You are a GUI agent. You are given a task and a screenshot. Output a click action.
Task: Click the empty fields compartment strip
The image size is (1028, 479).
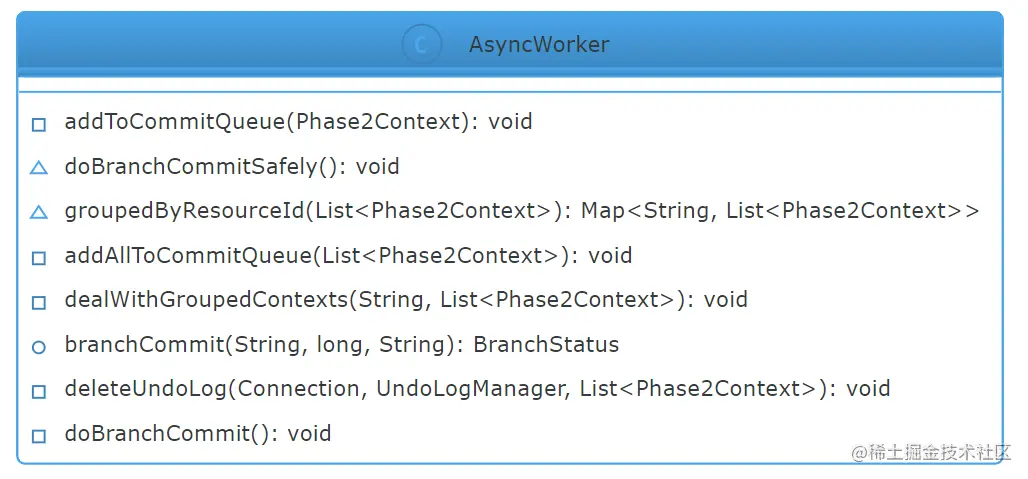[x=510, y=84]
